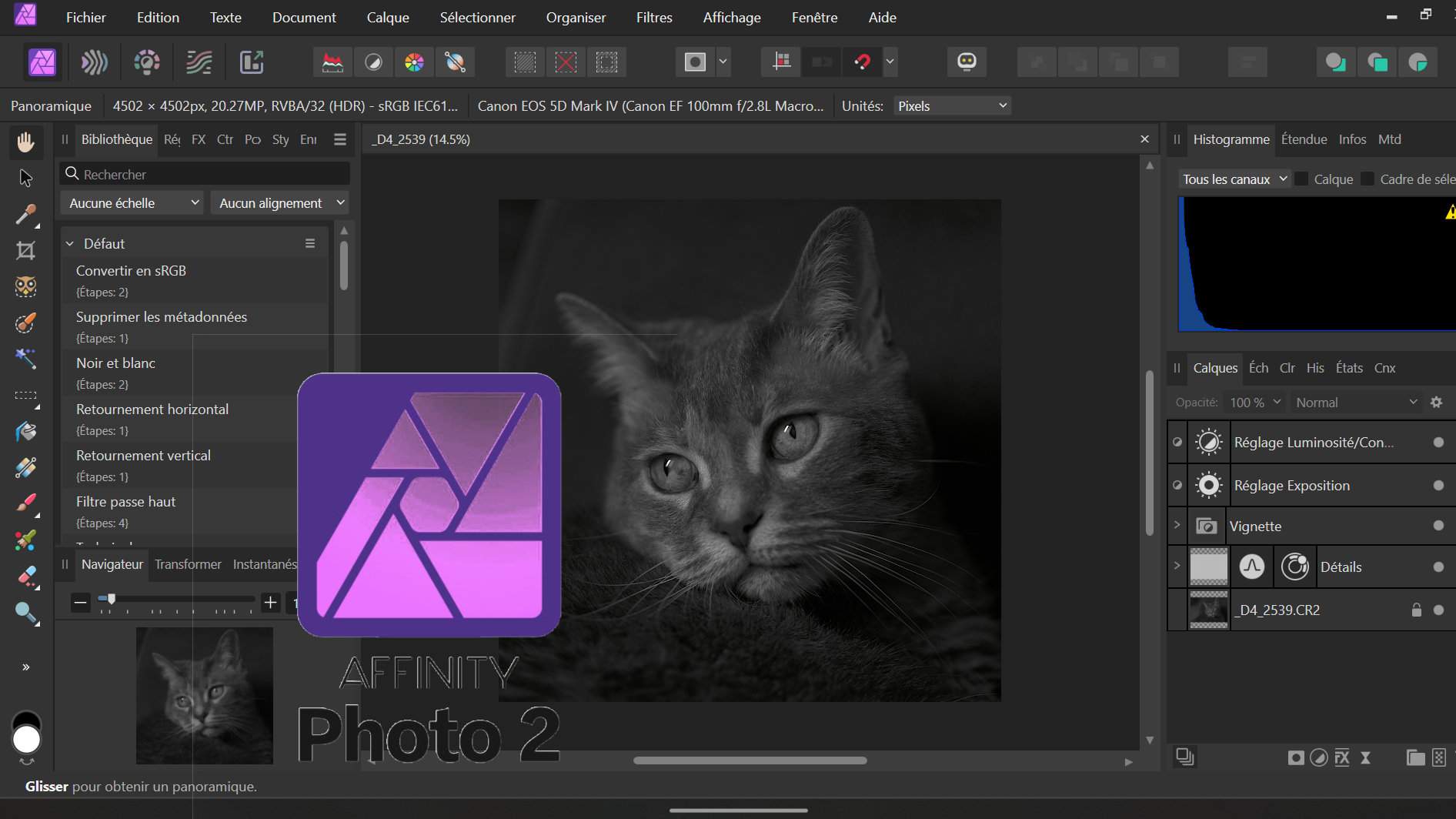
Task: Run the Noir et blanc macro
Action: point(195,373)
